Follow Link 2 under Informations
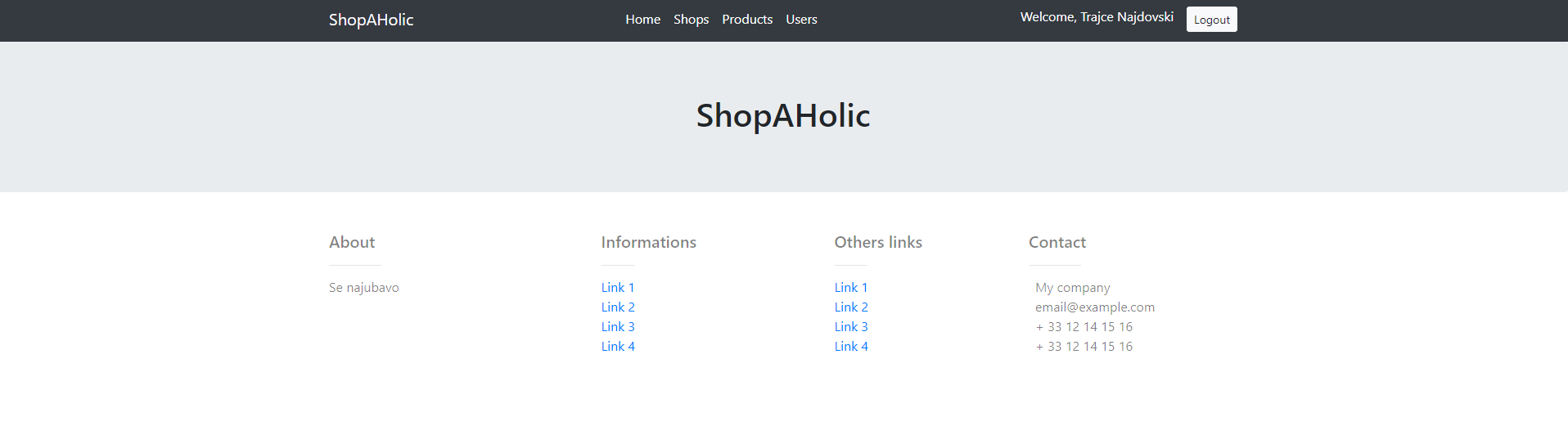1568x444 pixels. point(617,307)
